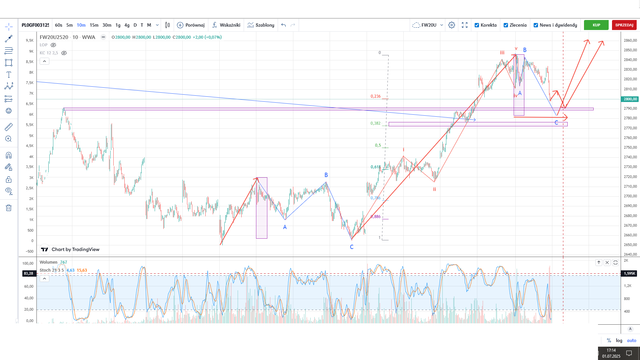Toggle visibility of the KC 12 2,5 indicator
Image resolution: width=640 pixels, height=360 pixels.
click(64, 53)
